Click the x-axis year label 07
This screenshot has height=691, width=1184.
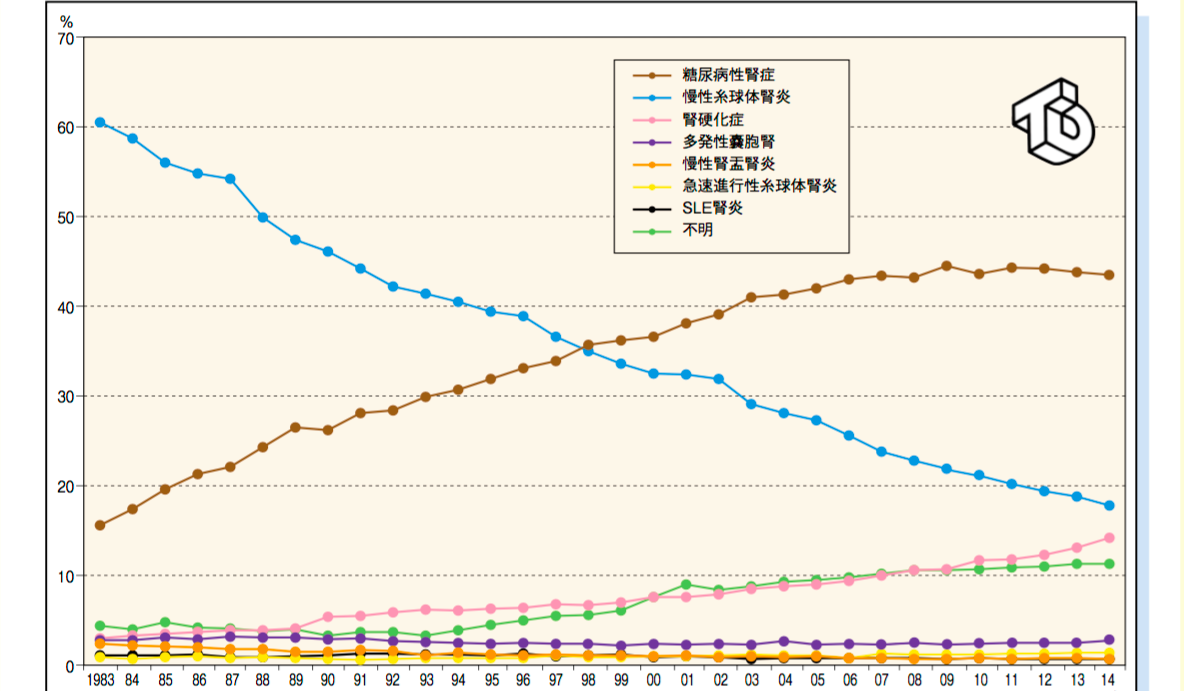click(881, 680)
